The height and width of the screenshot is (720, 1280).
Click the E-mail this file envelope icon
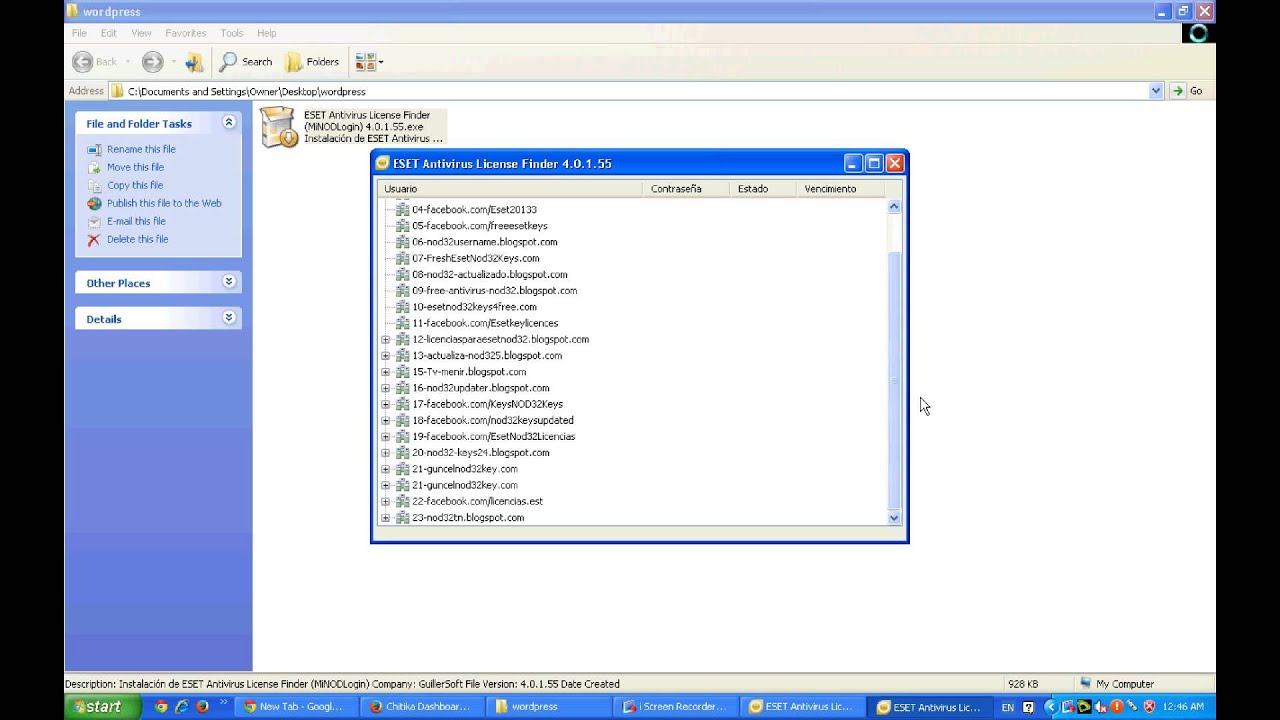click(x=94, y=221)
